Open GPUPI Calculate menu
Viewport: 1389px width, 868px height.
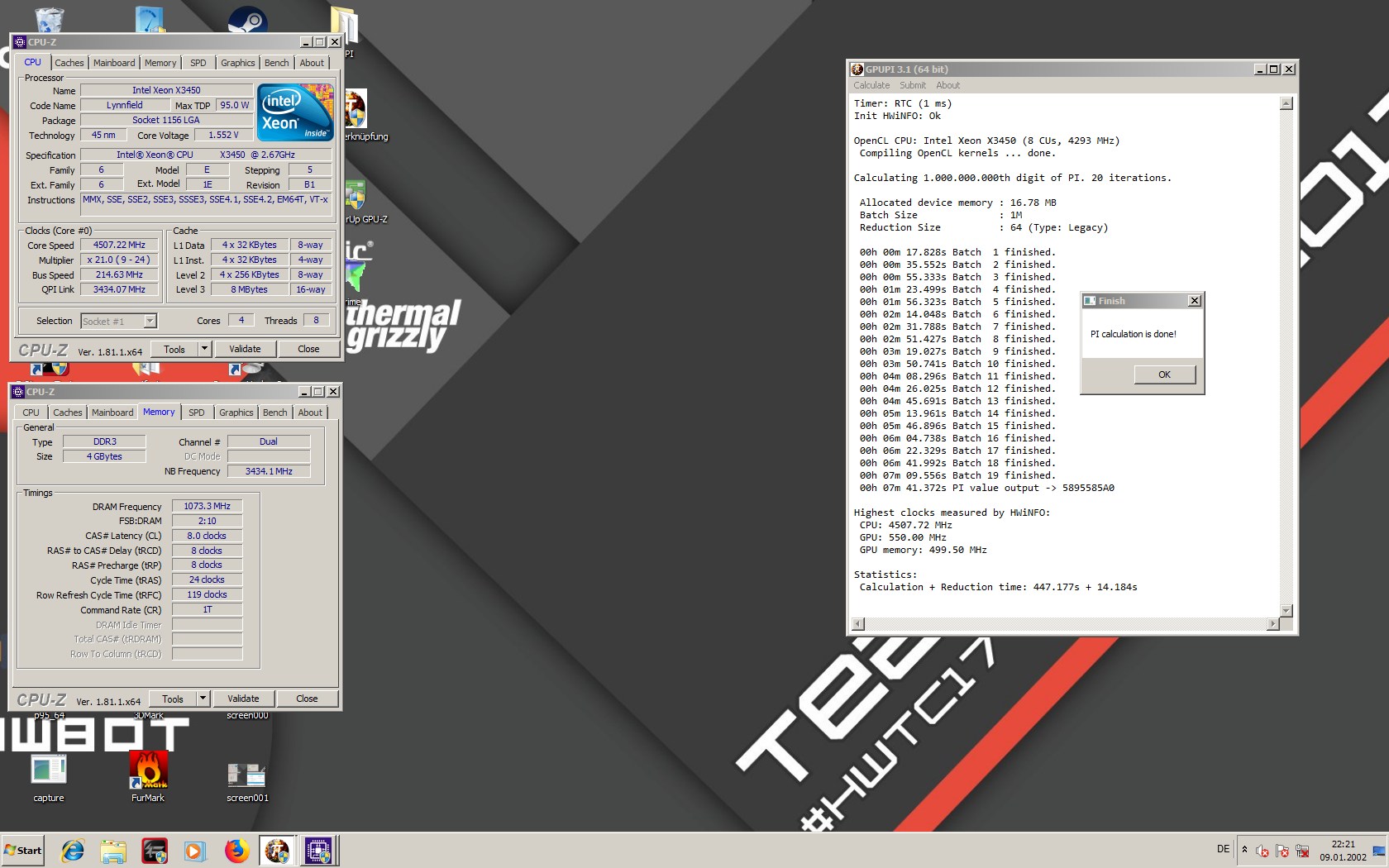coord(871,85)
